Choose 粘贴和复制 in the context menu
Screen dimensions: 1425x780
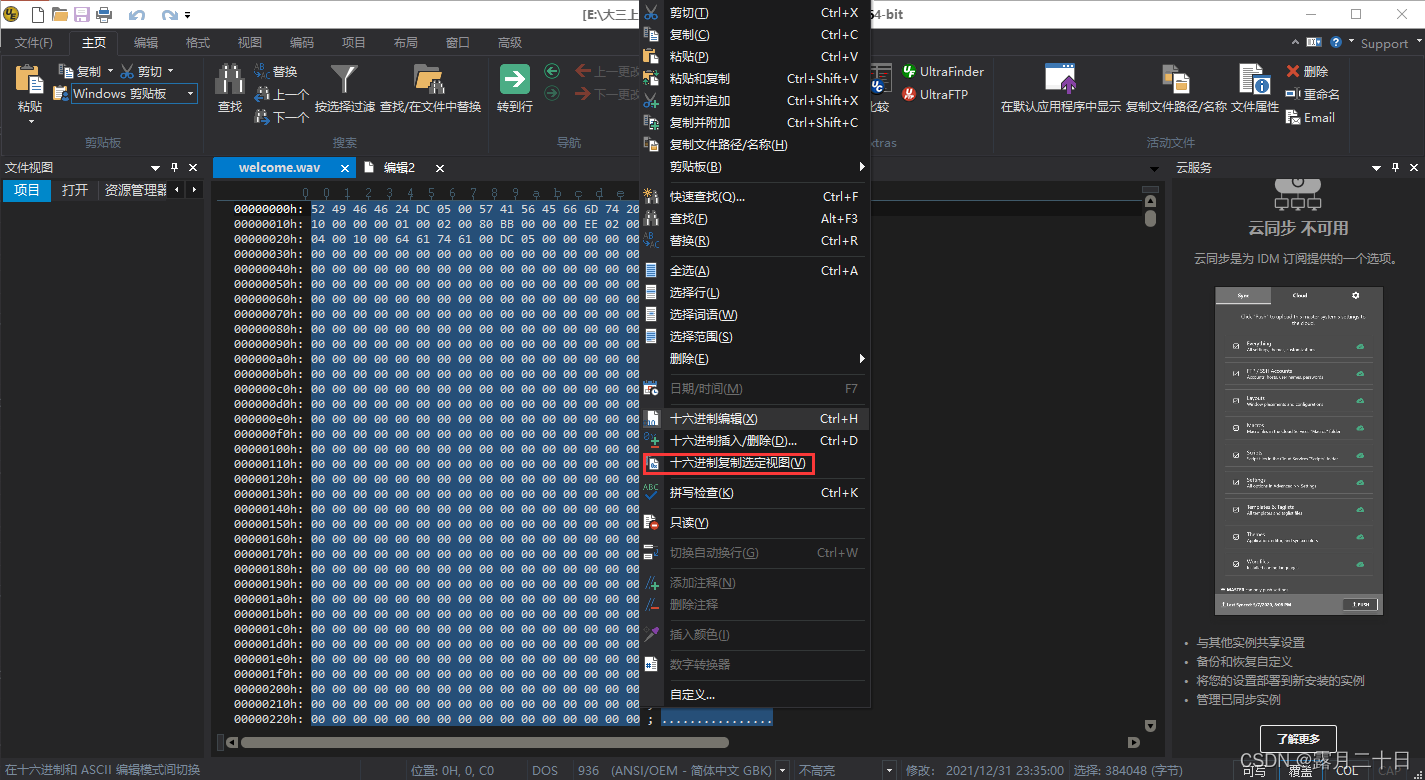pos(755,79)
